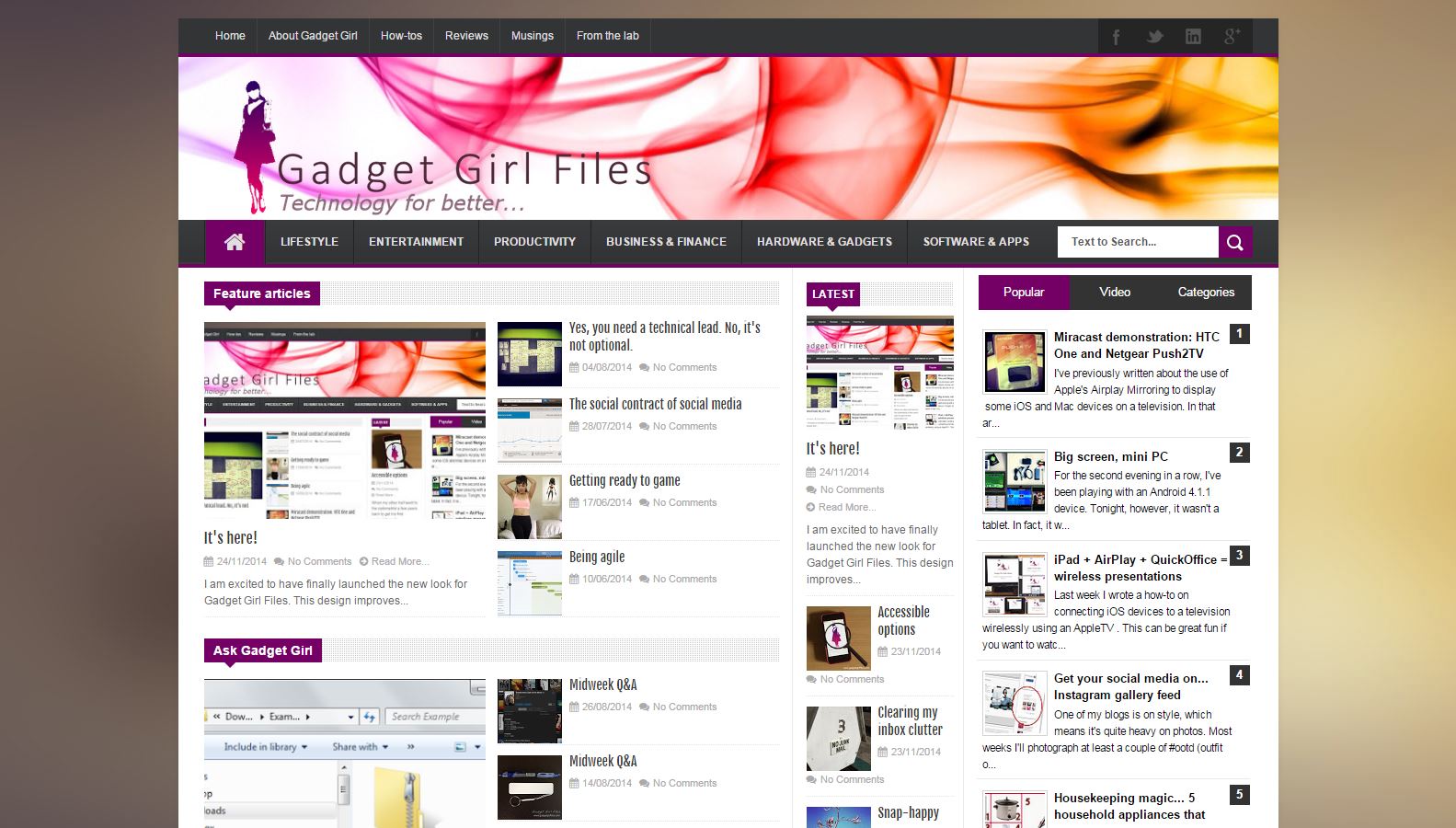Browse the Software & Apps category
Viewport: 1456px width, 828px height.
(976, 242)
